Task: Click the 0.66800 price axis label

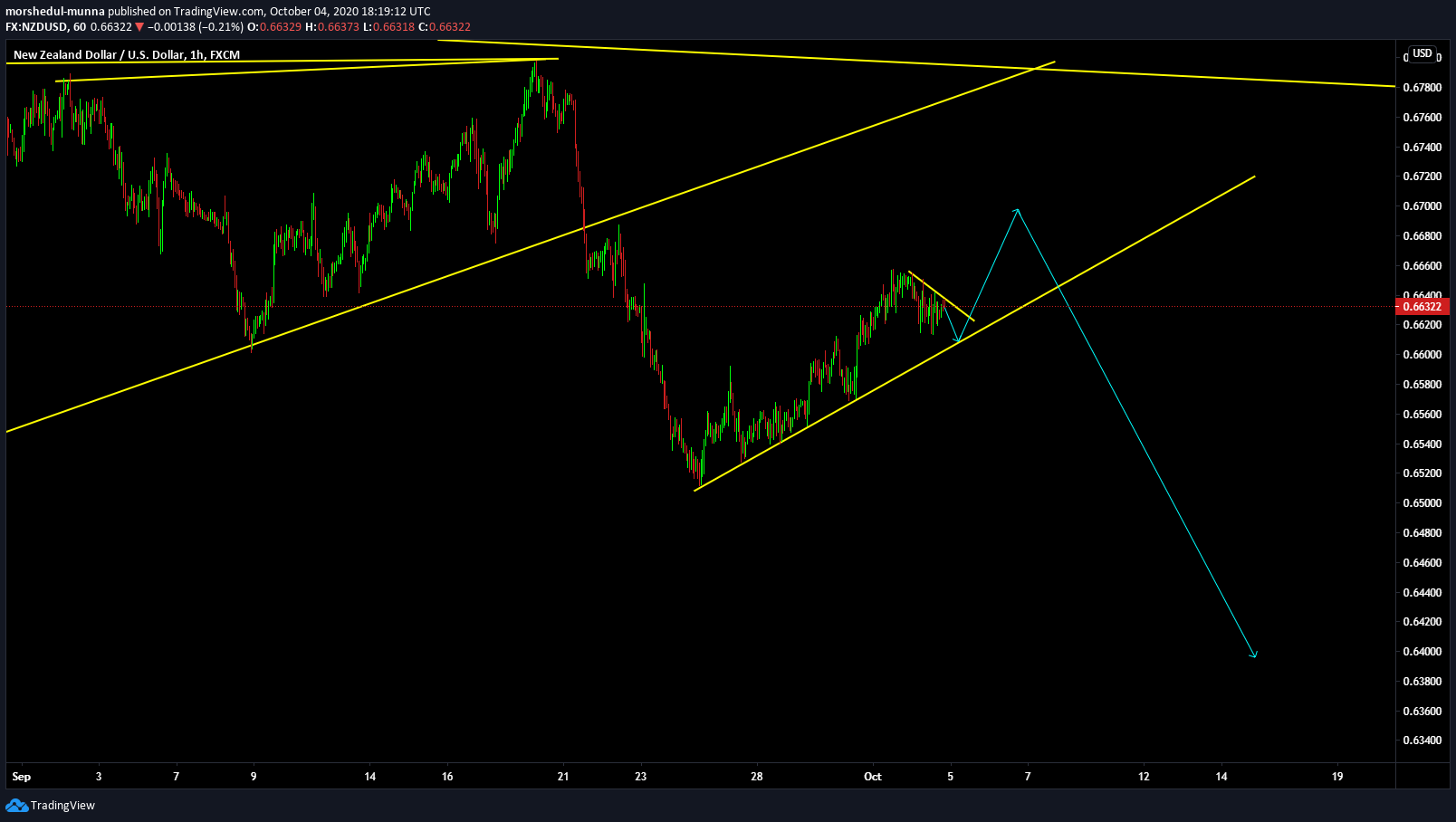Action: (1422, 236)
